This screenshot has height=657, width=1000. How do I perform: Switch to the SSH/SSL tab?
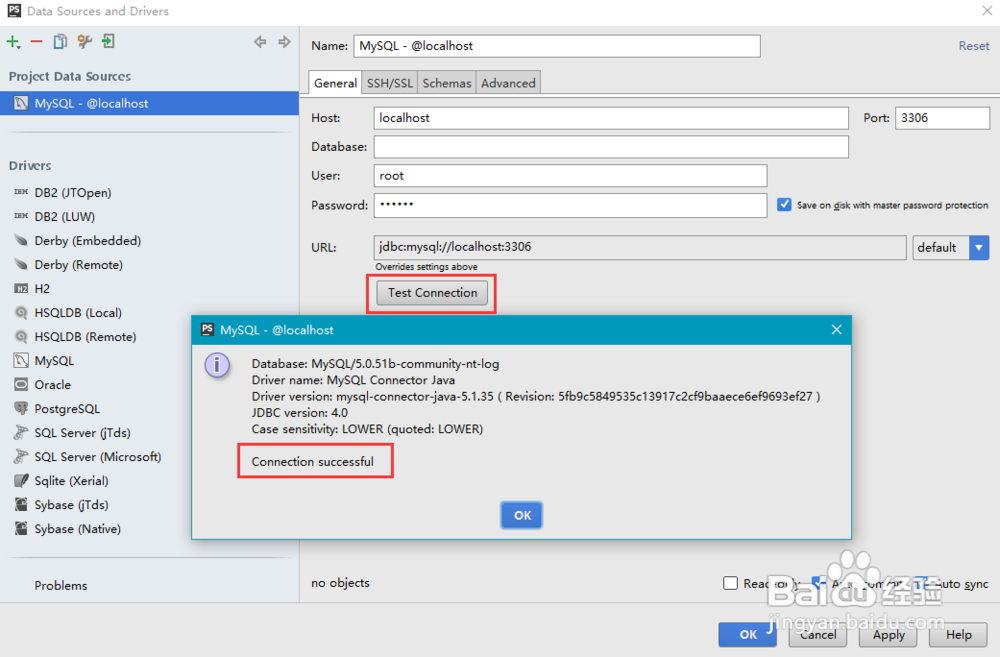pos(389,83)
